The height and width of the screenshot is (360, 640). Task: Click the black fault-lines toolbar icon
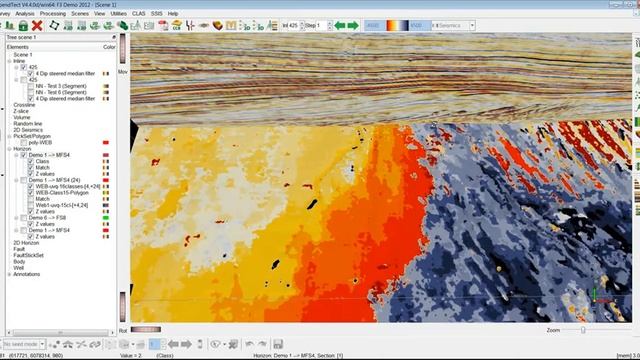[x=190, y=26]
